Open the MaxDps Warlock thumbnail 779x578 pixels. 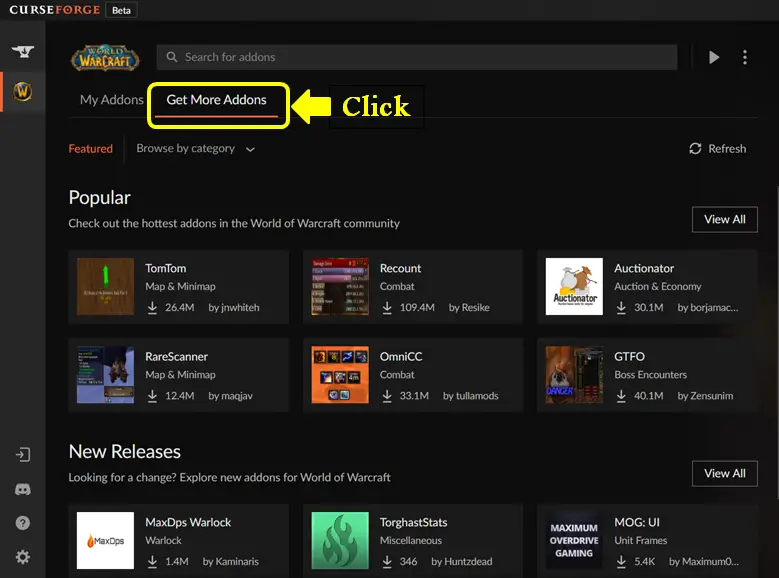[105, 540]
